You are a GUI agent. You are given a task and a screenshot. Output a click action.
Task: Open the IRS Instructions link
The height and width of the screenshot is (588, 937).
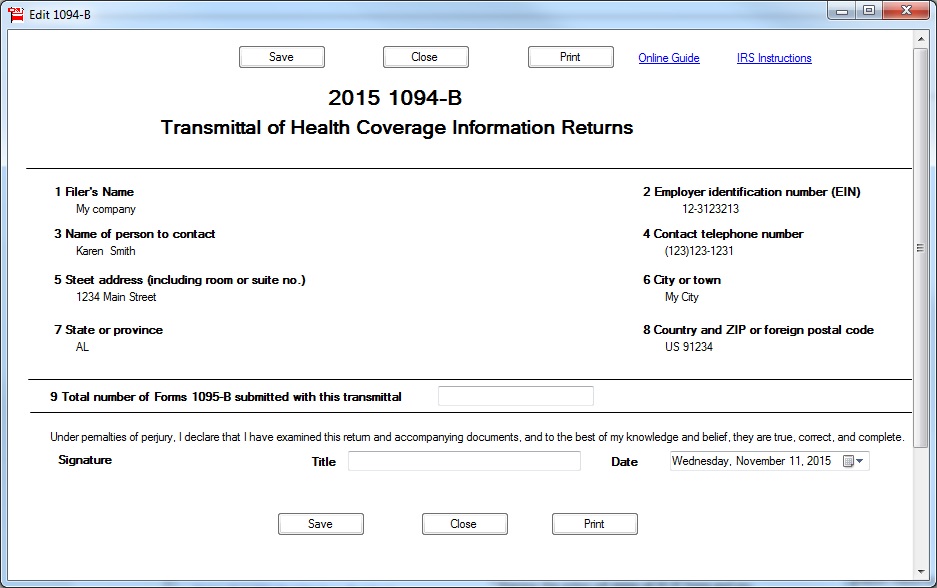point(774,58)
